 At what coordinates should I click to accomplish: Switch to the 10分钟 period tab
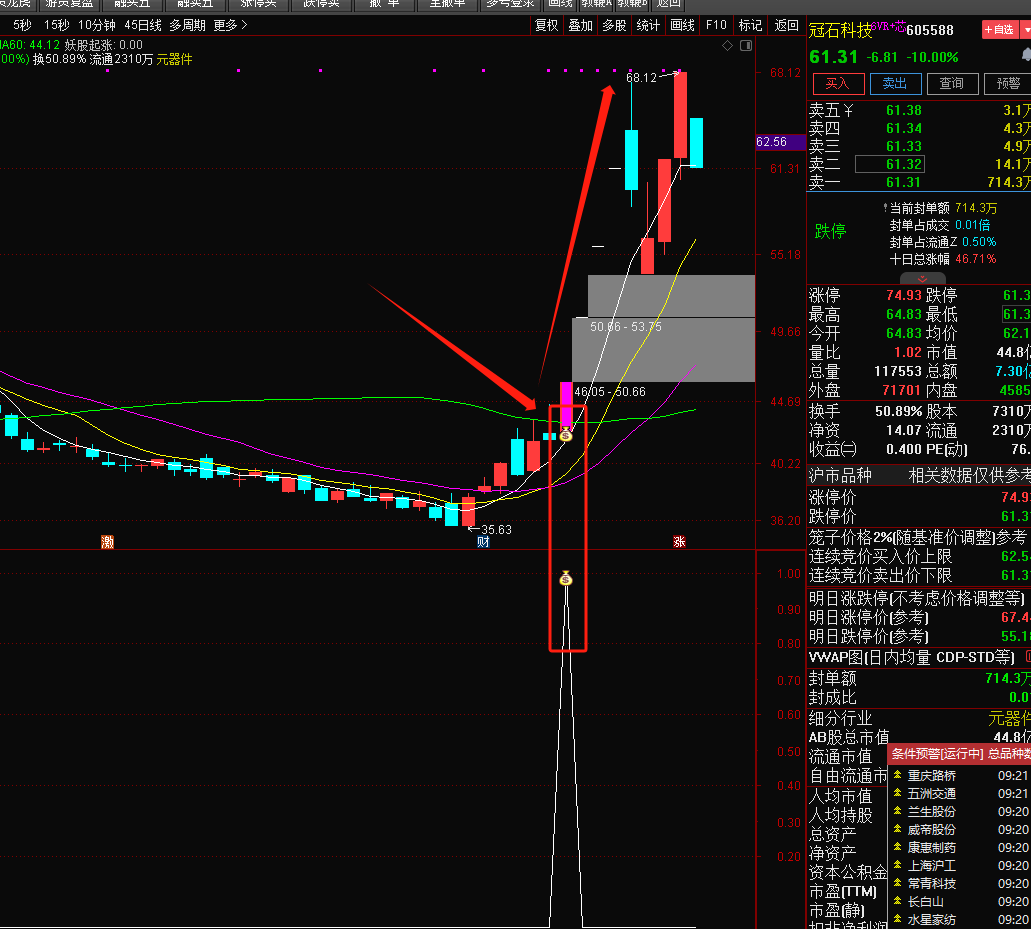pos(97,25)
